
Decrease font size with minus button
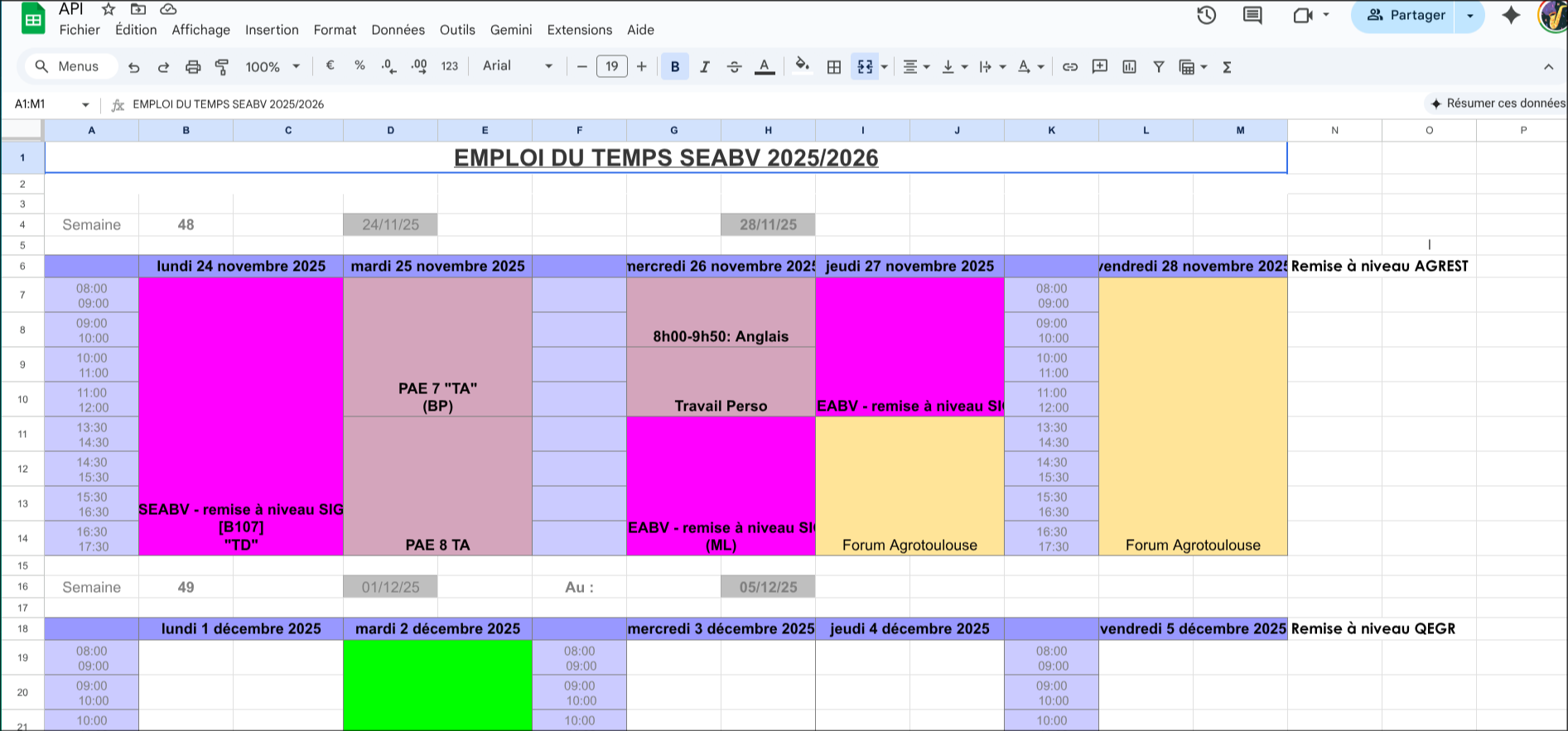pos(582,67)
